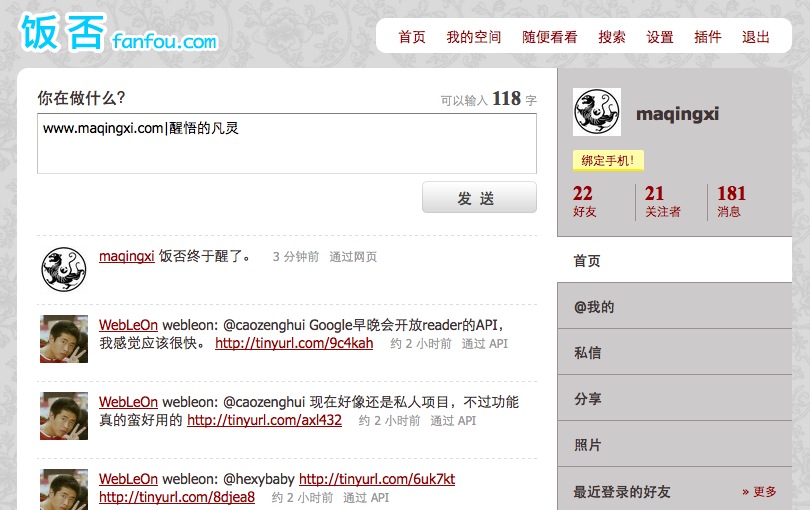Focus the 你在做什么 status text box

[287, 144]
